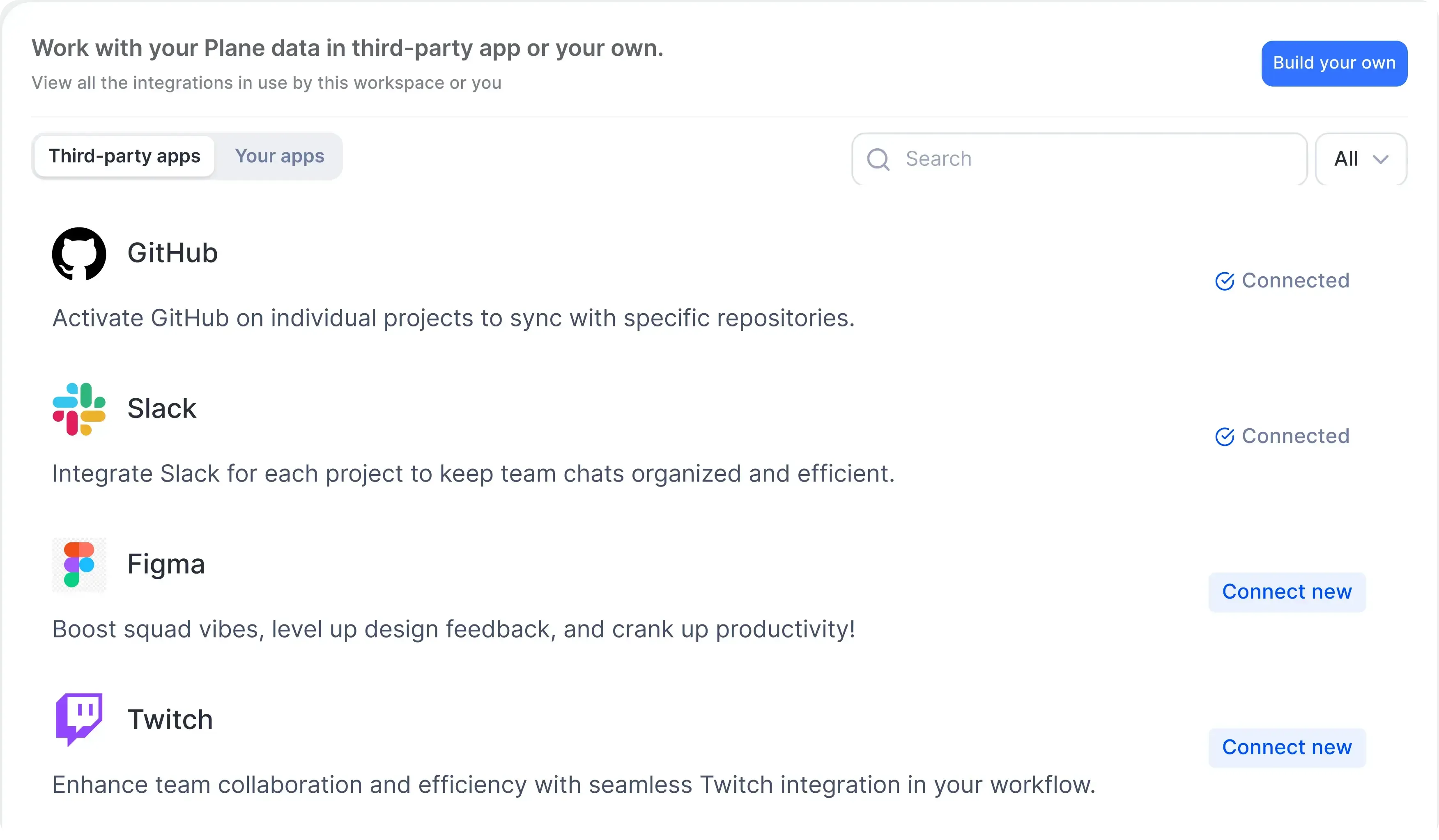Click the Build your own button

(x=1335, y=63)
